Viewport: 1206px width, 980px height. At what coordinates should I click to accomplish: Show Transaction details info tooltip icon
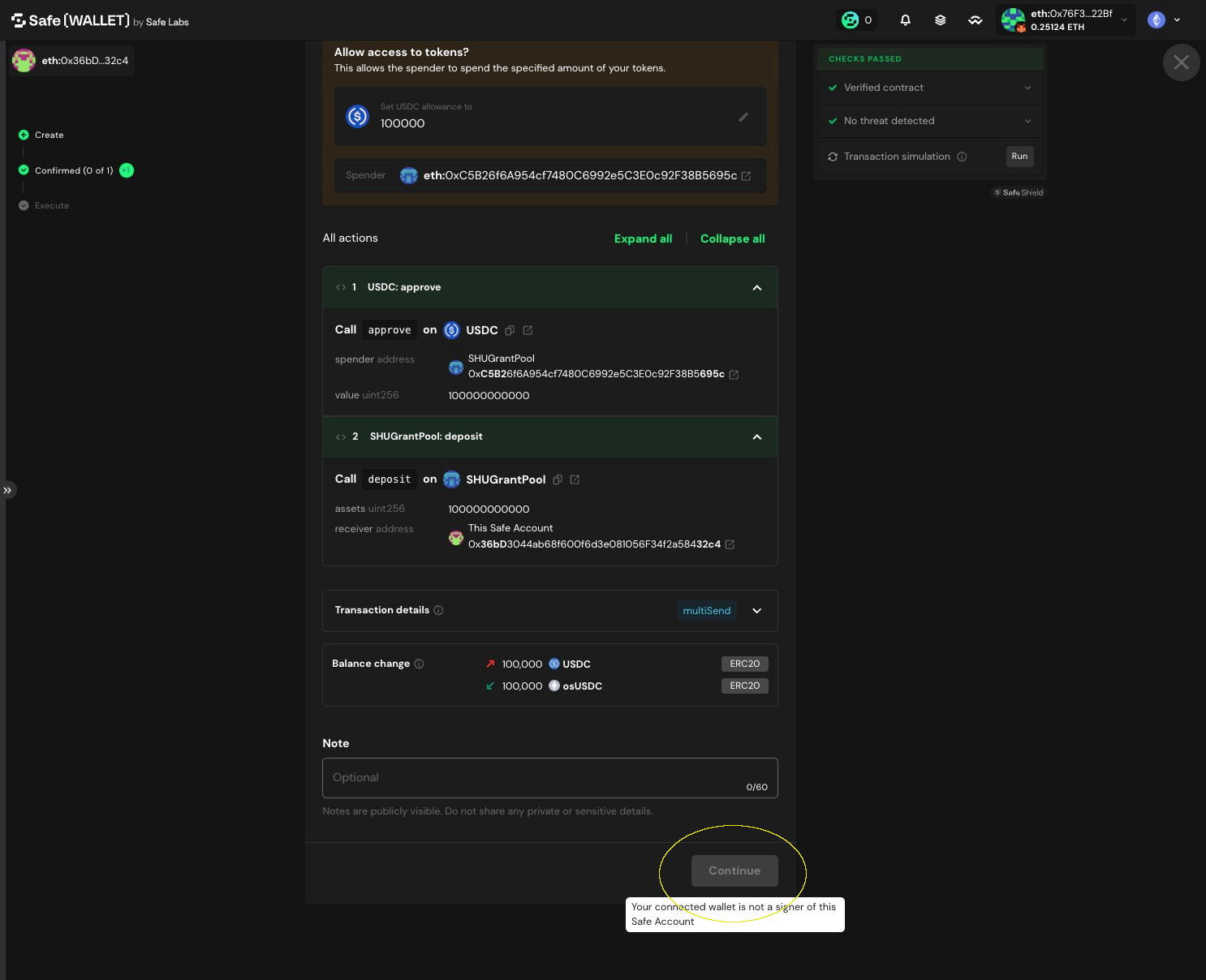(438, 610)
